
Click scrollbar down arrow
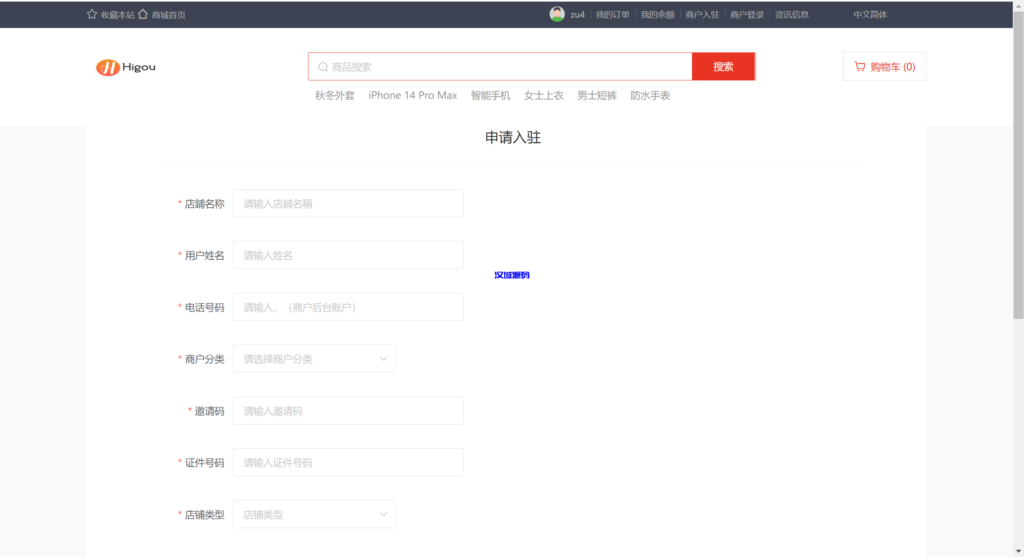1018,552
